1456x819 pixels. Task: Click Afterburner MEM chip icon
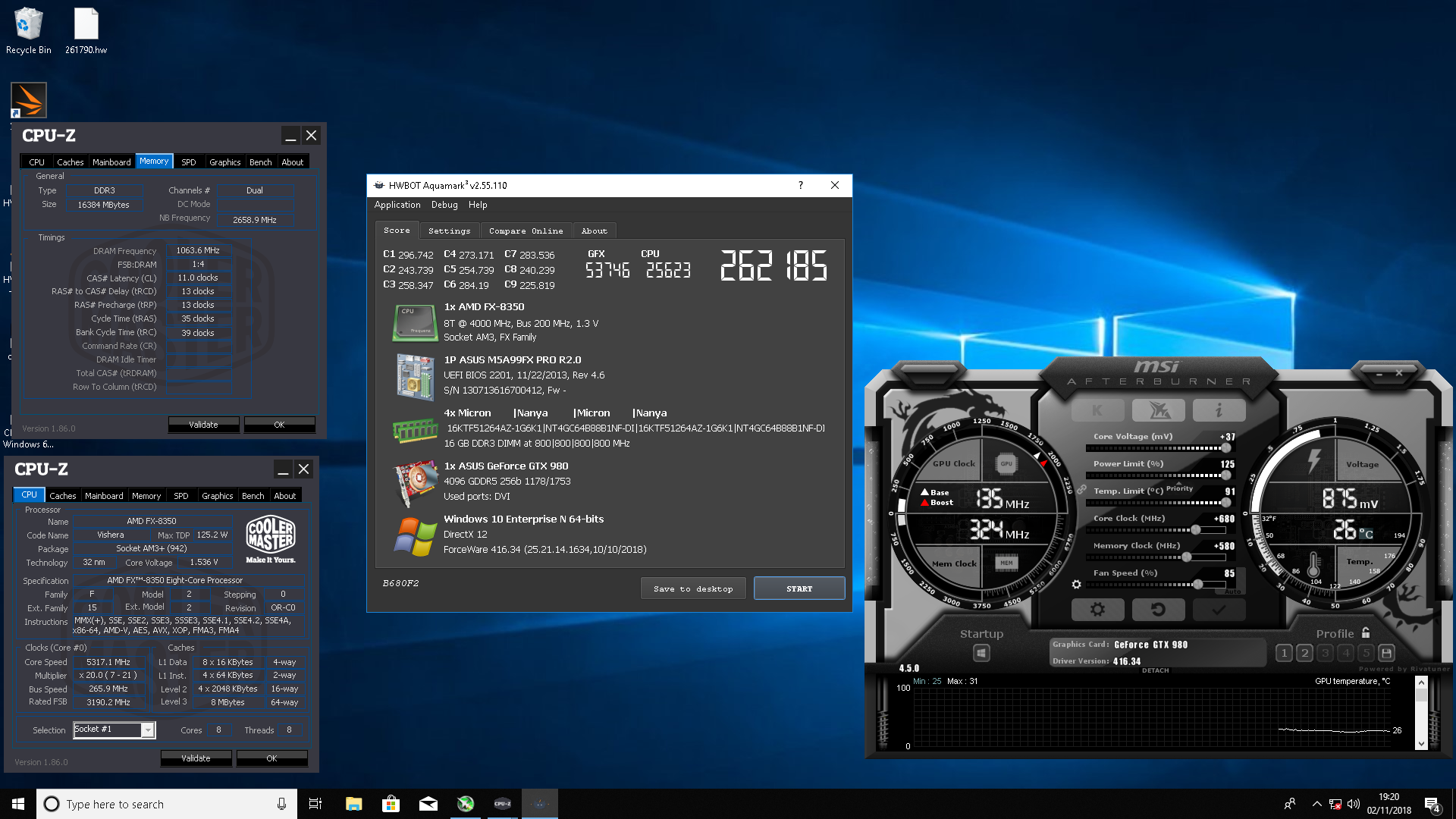pyautogui.click(x=1006, y=563)
